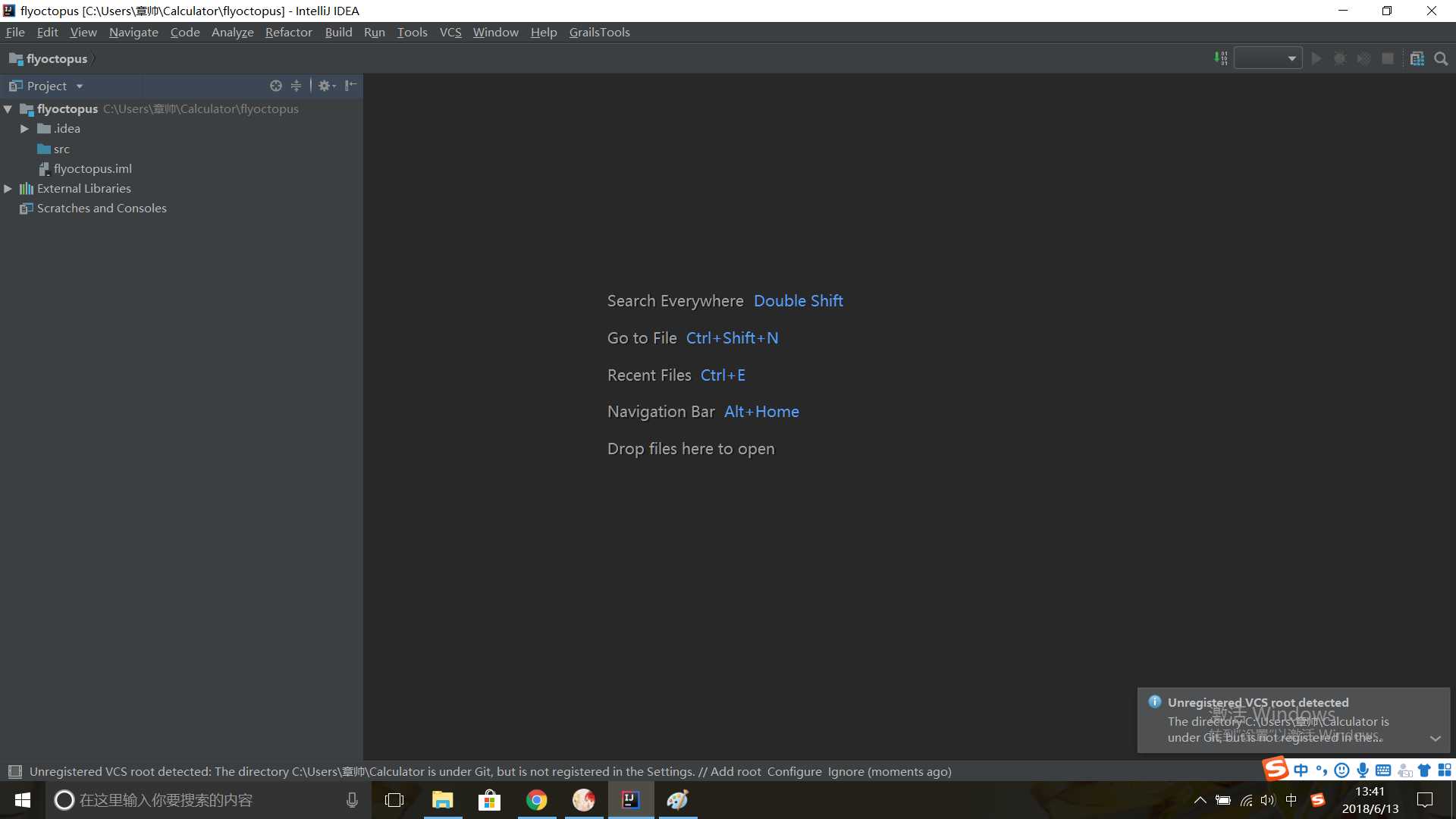Open the GrailsTools menu
This screenshot has height=819, width=1456.
tap(599, 32)
